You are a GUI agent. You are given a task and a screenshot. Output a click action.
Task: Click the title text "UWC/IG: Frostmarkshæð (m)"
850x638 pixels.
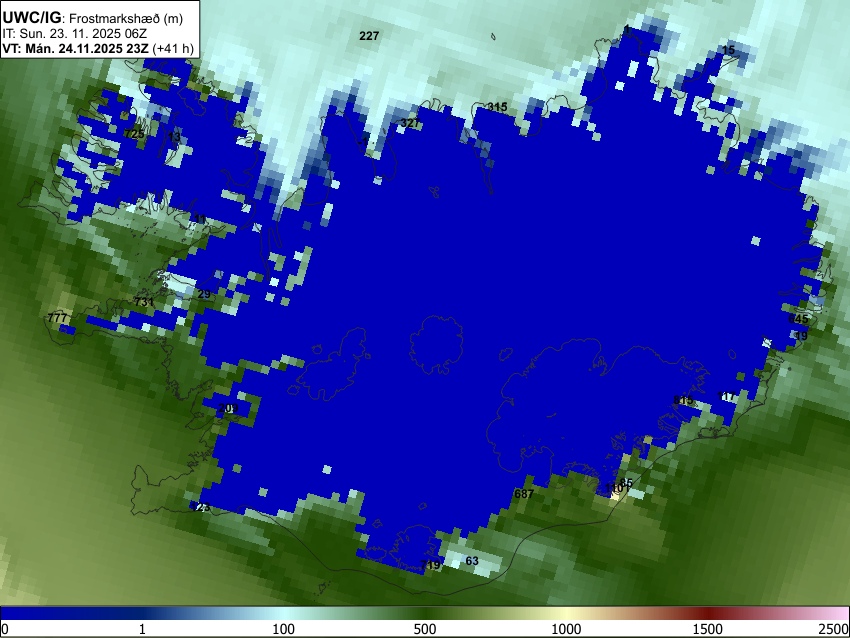pos(93,18)
